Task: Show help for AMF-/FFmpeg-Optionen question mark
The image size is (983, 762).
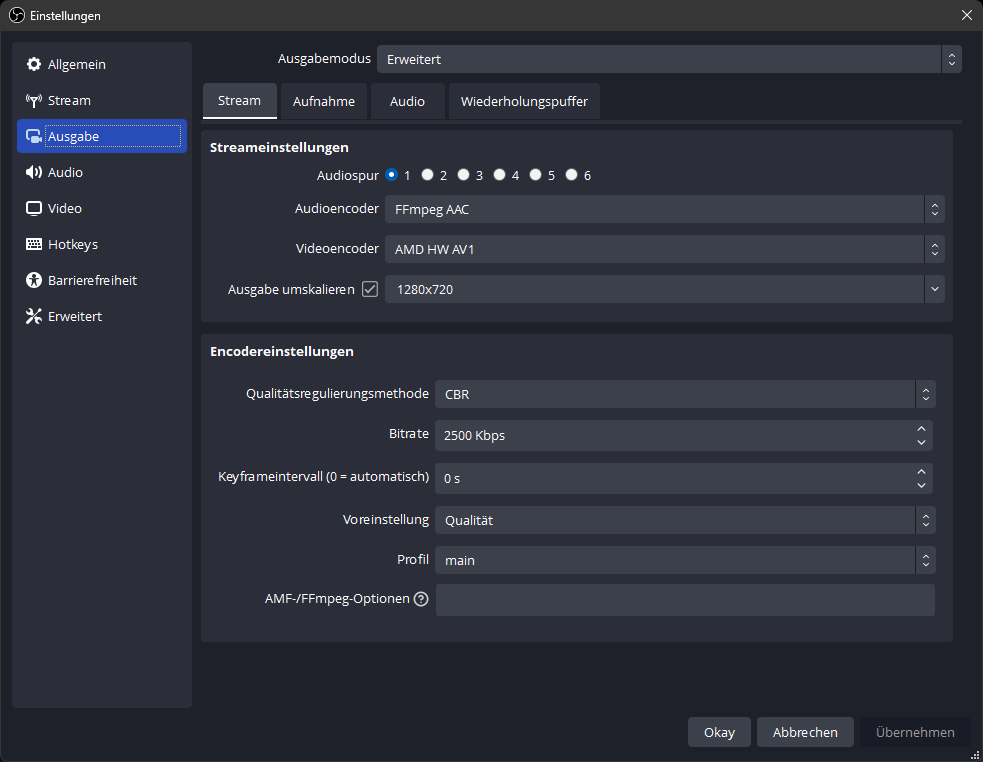Action: point(421,599)
